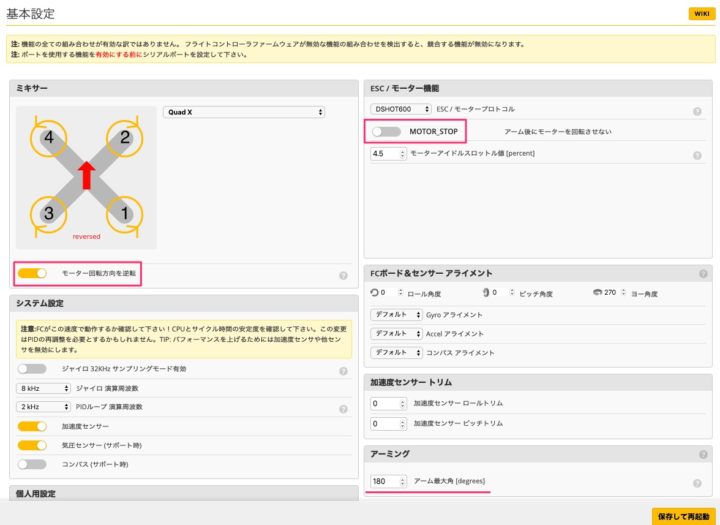The height and width of the screenshot is (525, 720).
Task: Open help for ESC/モータープロトコル
Action: tap(696, 112)
